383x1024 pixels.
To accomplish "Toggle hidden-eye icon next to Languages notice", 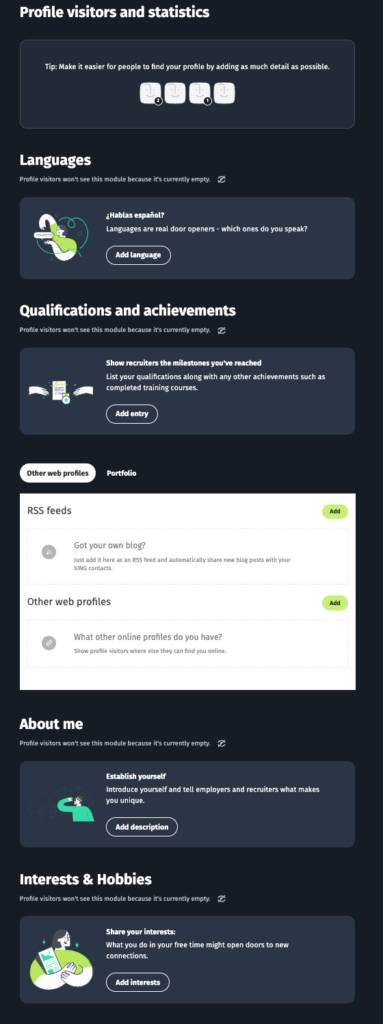I will 222,179.
